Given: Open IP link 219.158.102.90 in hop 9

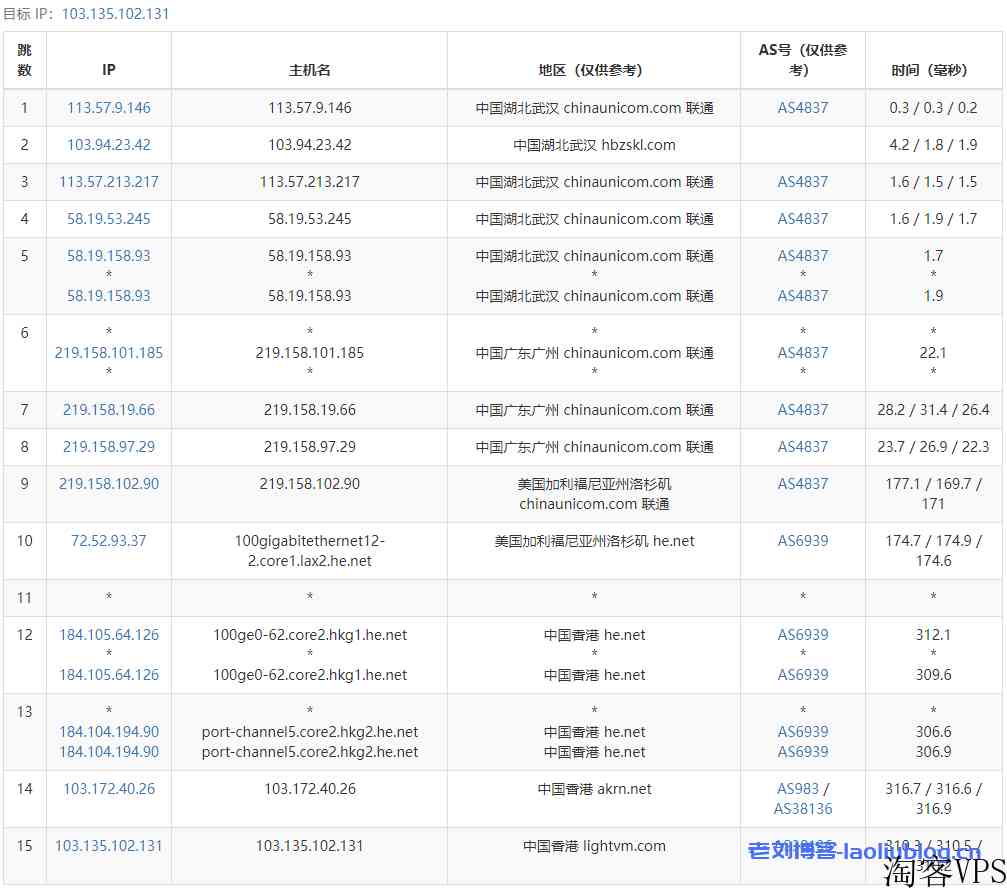Looking at the screenshot, I should [x=109, y=484].
